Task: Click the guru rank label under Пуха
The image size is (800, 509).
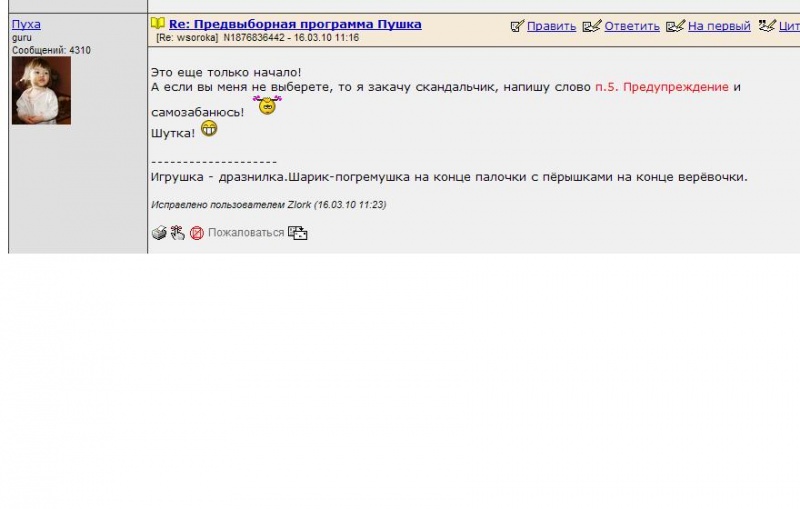Action: click(x=22, y=38)
